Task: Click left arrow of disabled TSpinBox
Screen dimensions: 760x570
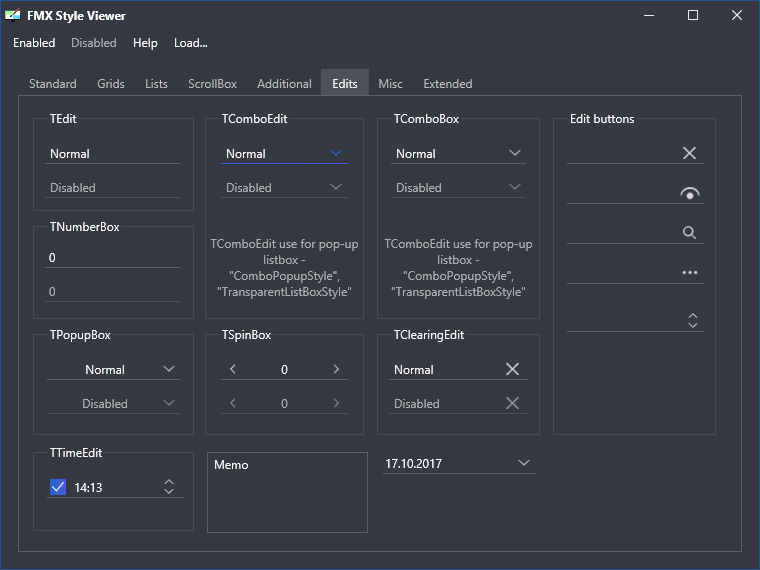Action: coord(233,403)
